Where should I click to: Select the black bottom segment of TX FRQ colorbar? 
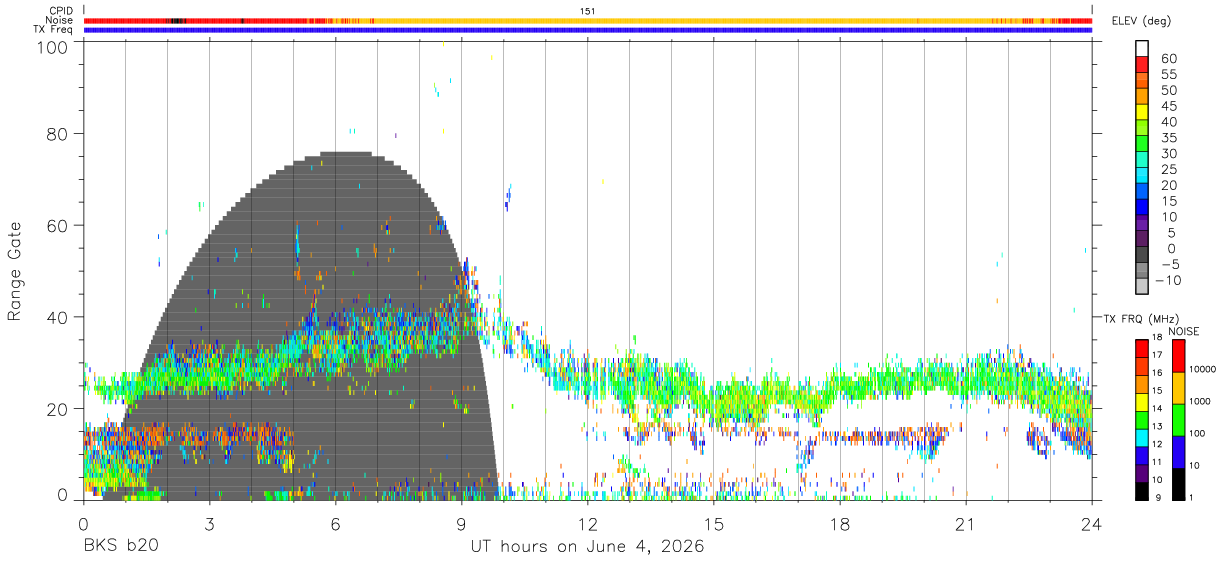tap(1142, 491)
